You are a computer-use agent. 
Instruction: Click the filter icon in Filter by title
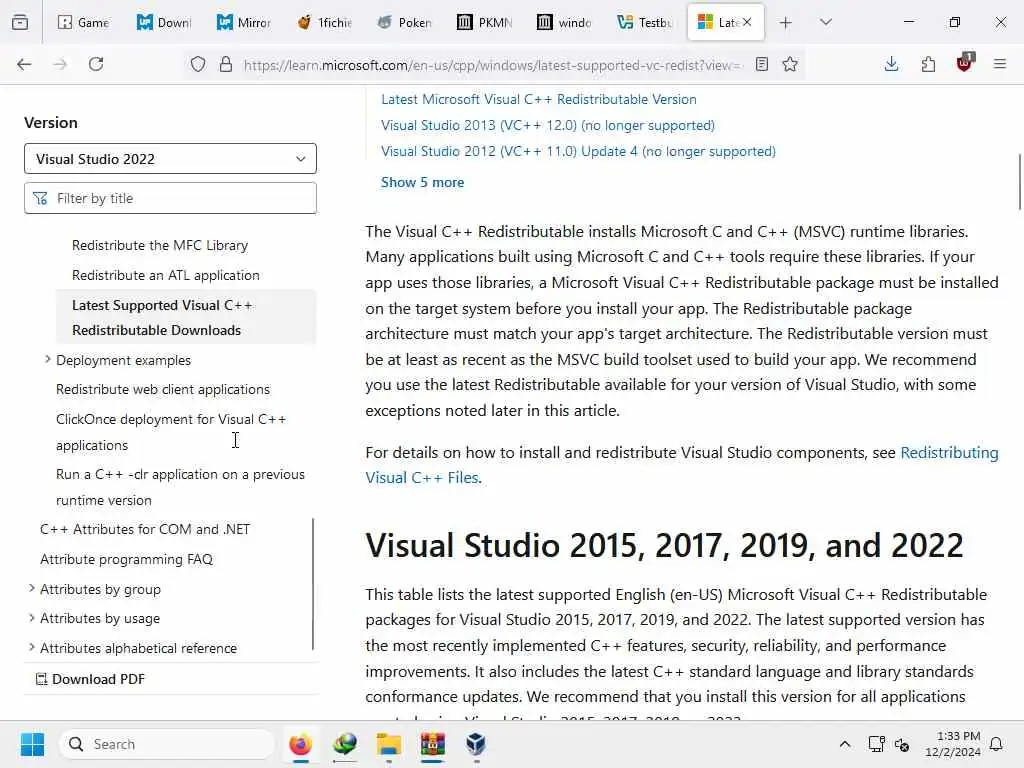40,198
